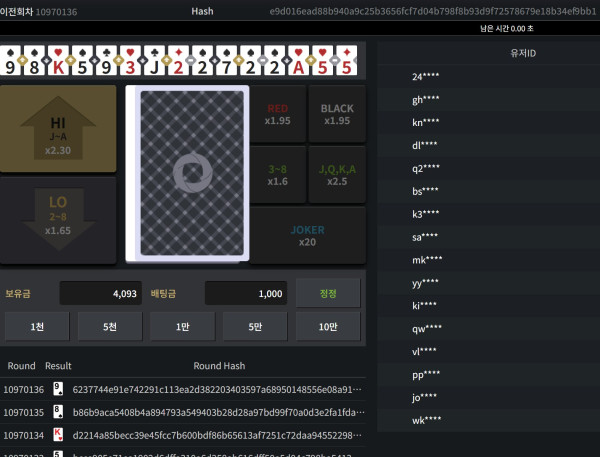Click the red K result icon for round 10970134
Screen dimensions: 600x457
[58, 436]
